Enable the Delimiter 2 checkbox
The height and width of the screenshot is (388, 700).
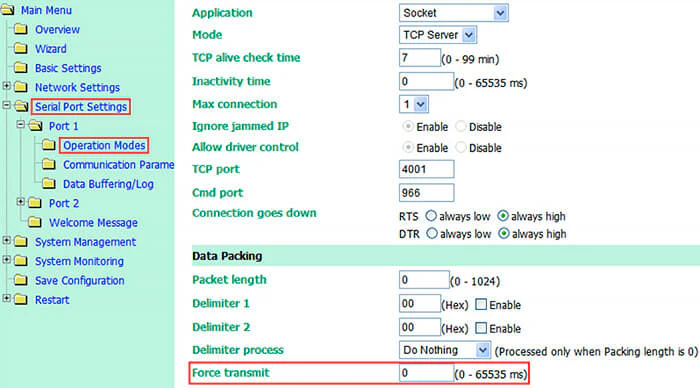tap(481, 328)
